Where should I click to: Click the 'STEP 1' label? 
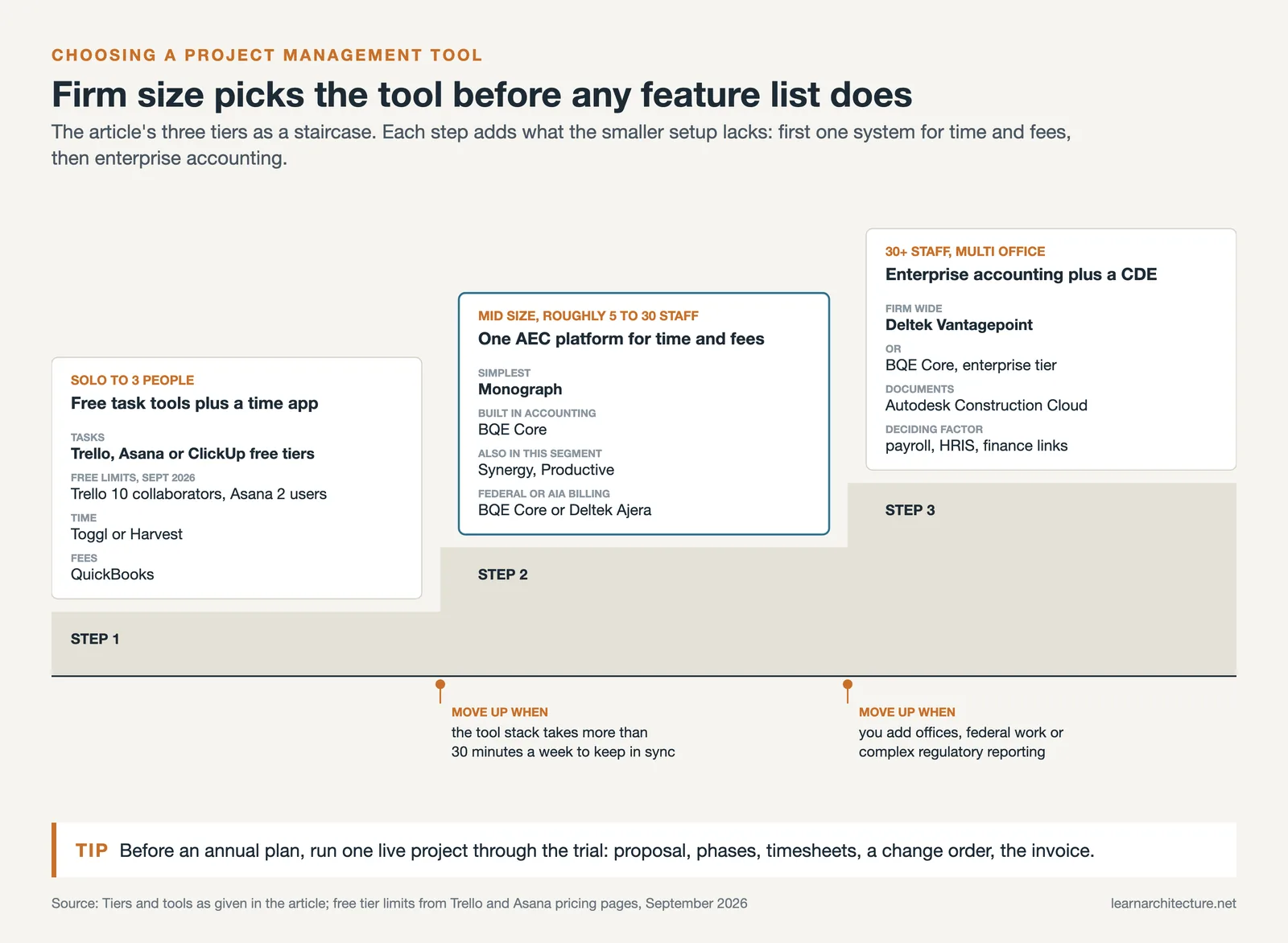(95, 639)
